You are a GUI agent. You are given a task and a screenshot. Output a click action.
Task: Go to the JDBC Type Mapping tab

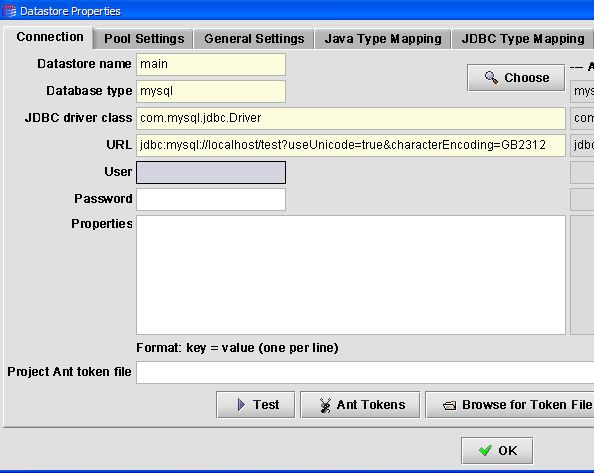pos(522,39)
